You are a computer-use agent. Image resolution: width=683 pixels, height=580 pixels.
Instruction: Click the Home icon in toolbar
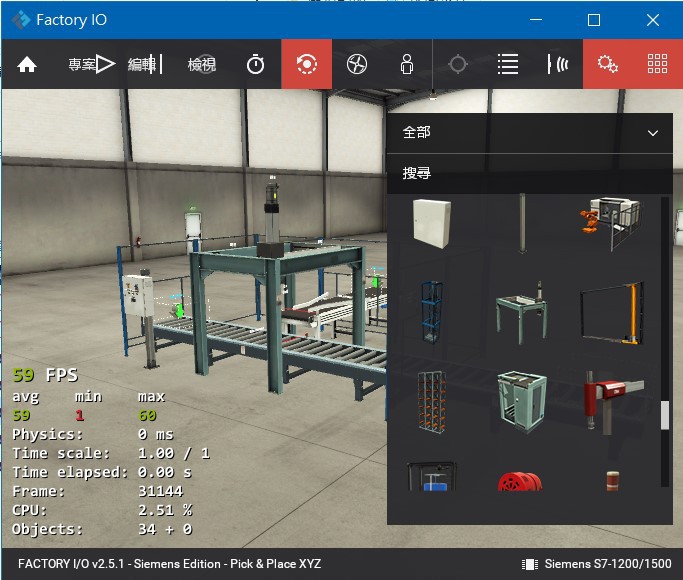[x=27, y=64]
